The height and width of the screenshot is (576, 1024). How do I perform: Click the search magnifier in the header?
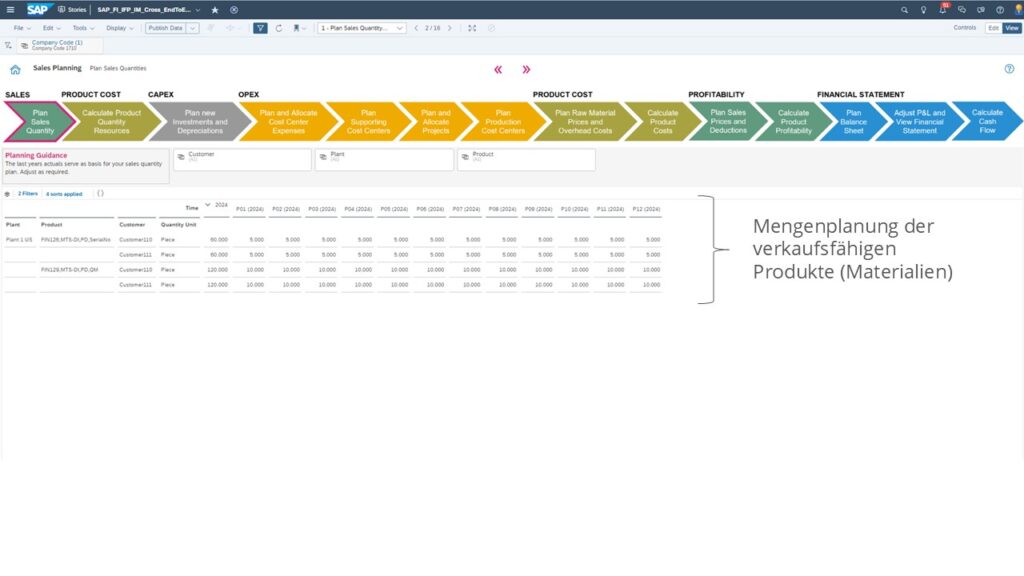(x=905, y=9)
